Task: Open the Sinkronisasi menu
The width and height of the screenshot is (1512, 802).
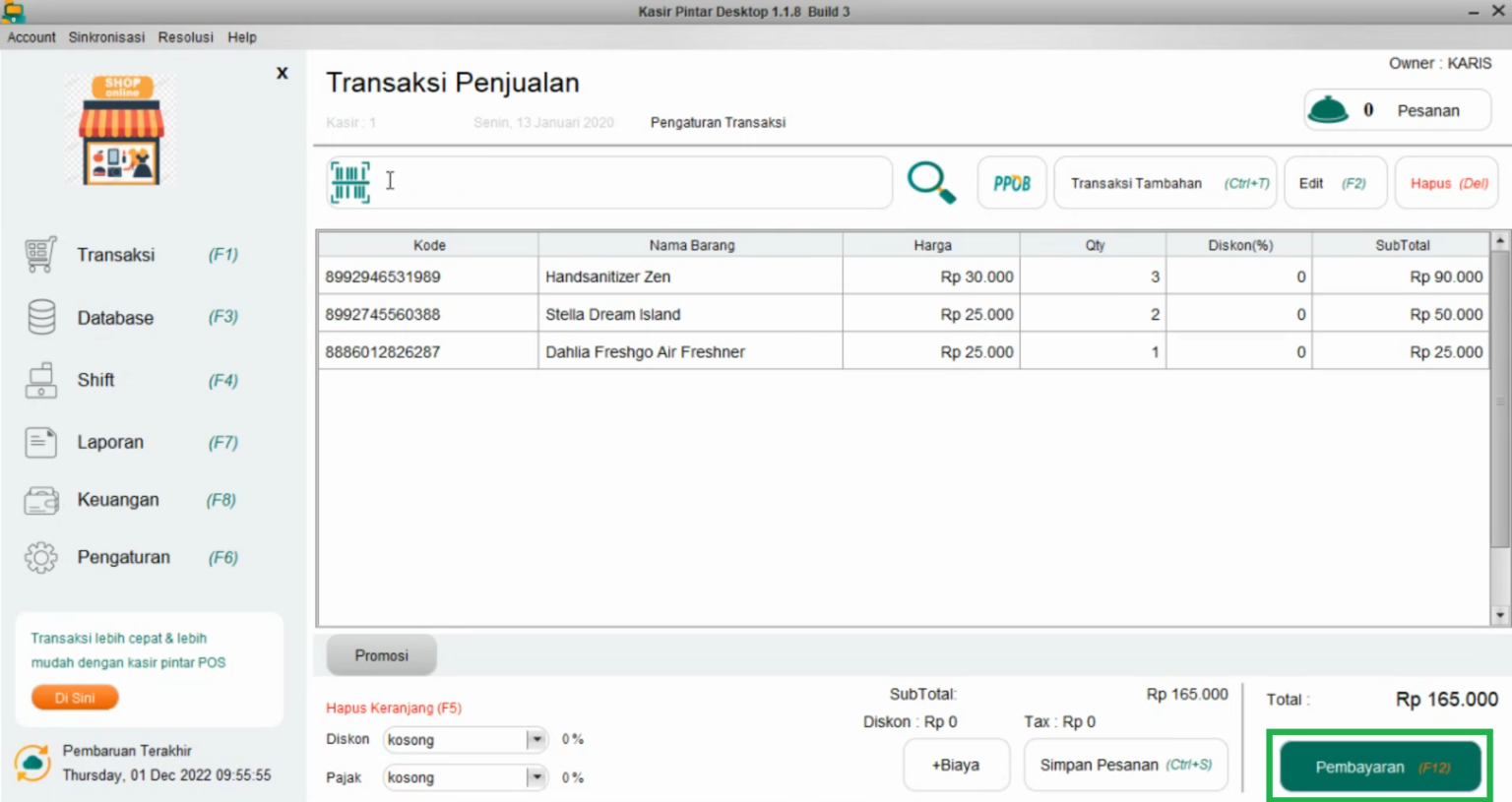Action: click(106, 37)
